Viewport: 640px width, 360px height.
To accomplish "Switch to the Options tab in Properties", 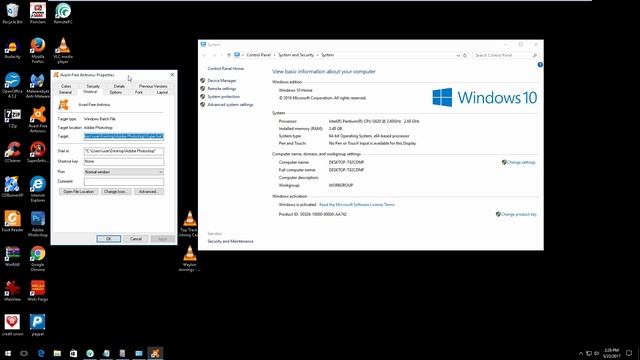I will click(116, 93).
